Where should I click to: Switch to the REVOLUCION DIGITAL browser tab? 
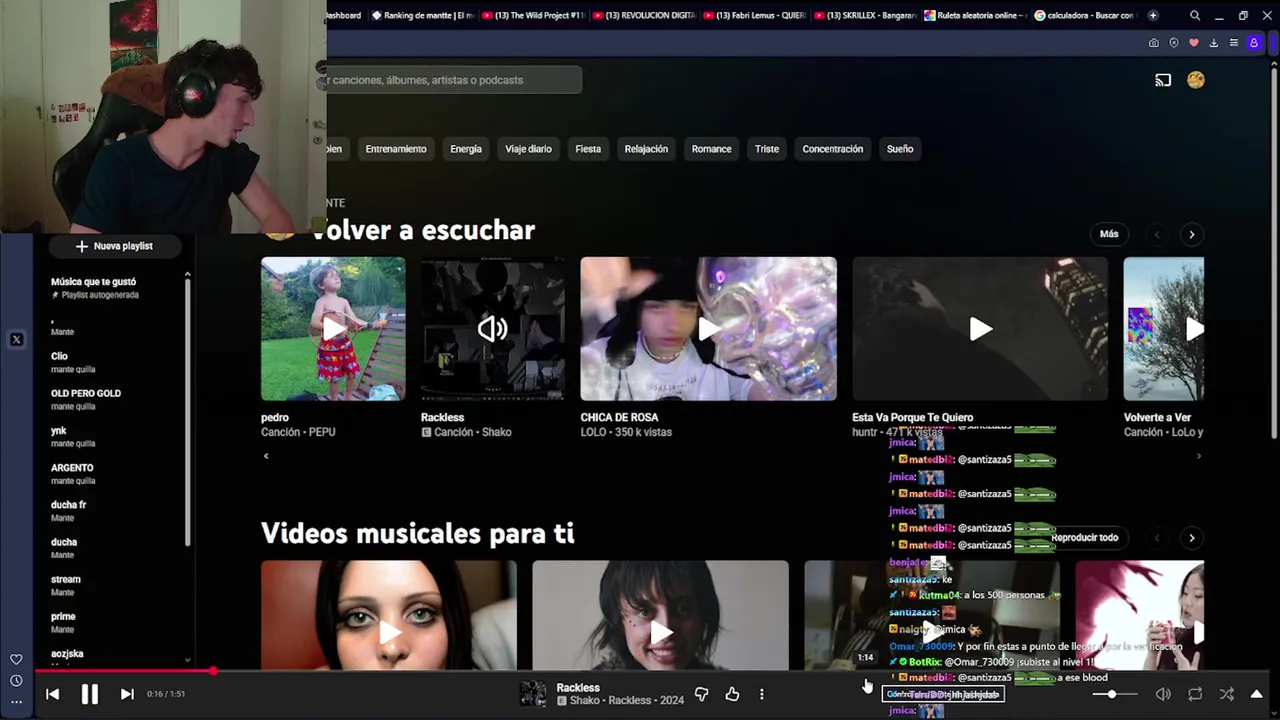tap(642, 15)
